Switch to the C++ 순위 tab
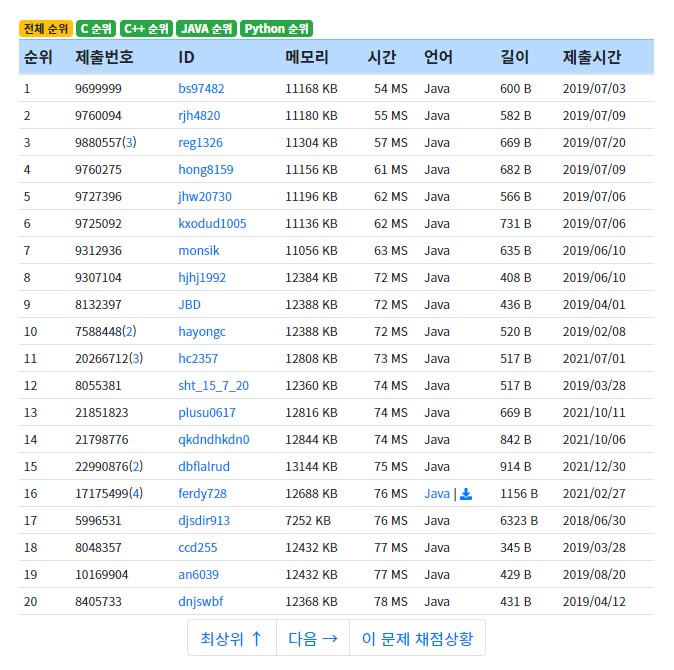Viewport: 674px width, 670px height. tap(146, 29)
